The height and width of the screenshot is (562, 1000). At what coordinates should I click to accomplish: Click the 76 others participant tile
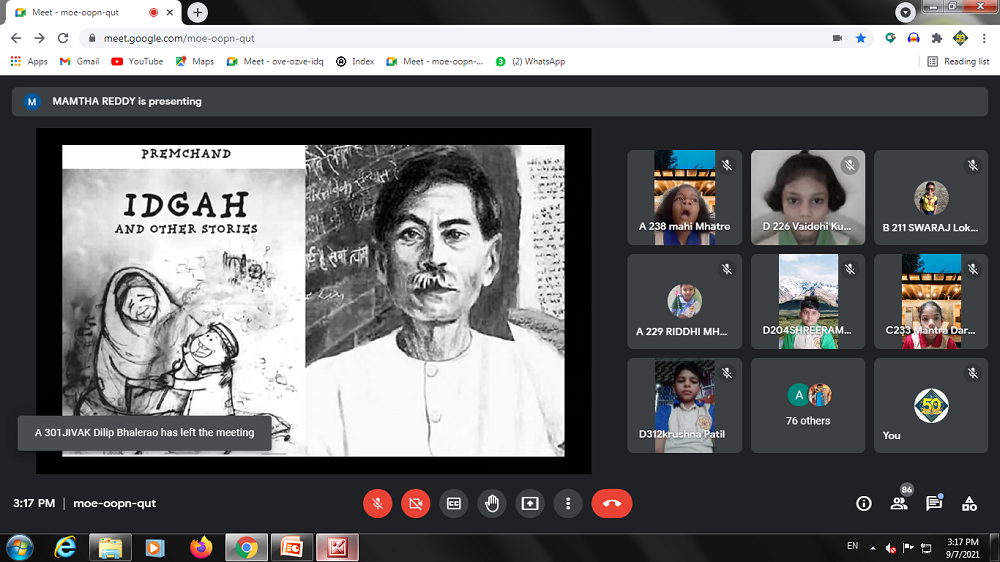808,405
